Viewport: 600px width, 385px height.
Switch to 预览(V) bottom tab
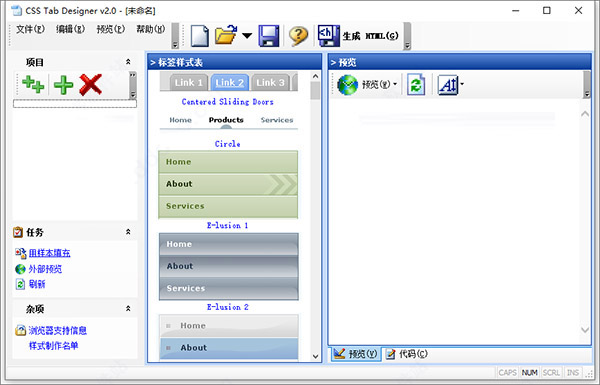(x=356, y=354)
